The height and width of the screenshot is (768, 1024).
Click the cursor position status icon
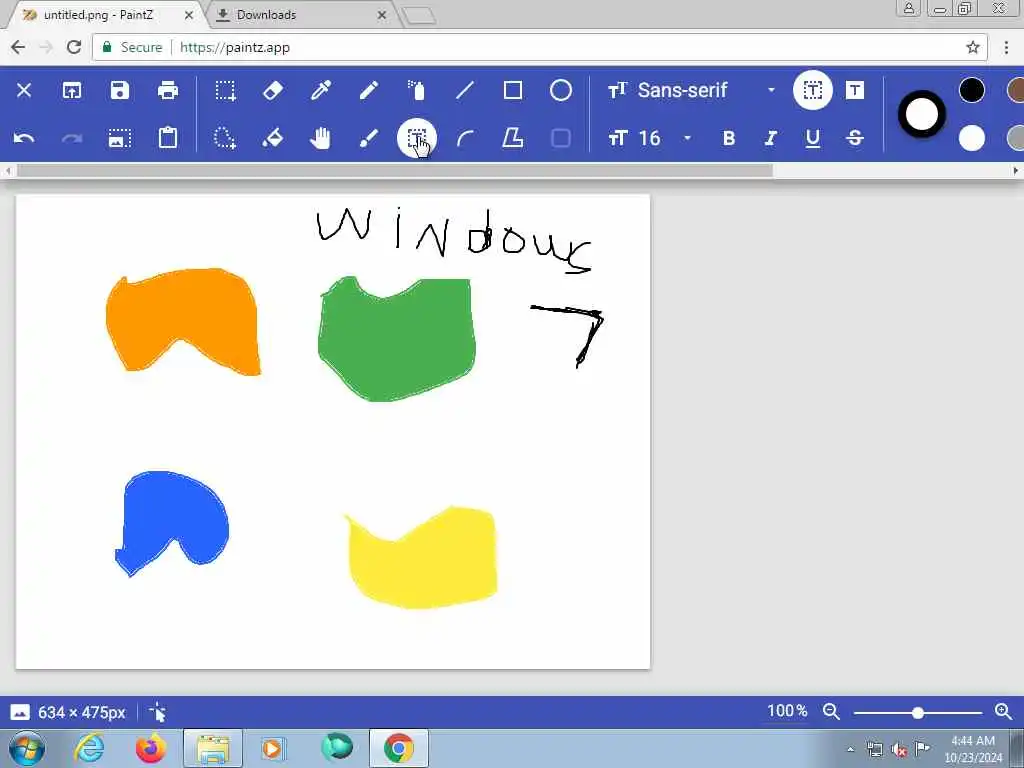(157, 712)
